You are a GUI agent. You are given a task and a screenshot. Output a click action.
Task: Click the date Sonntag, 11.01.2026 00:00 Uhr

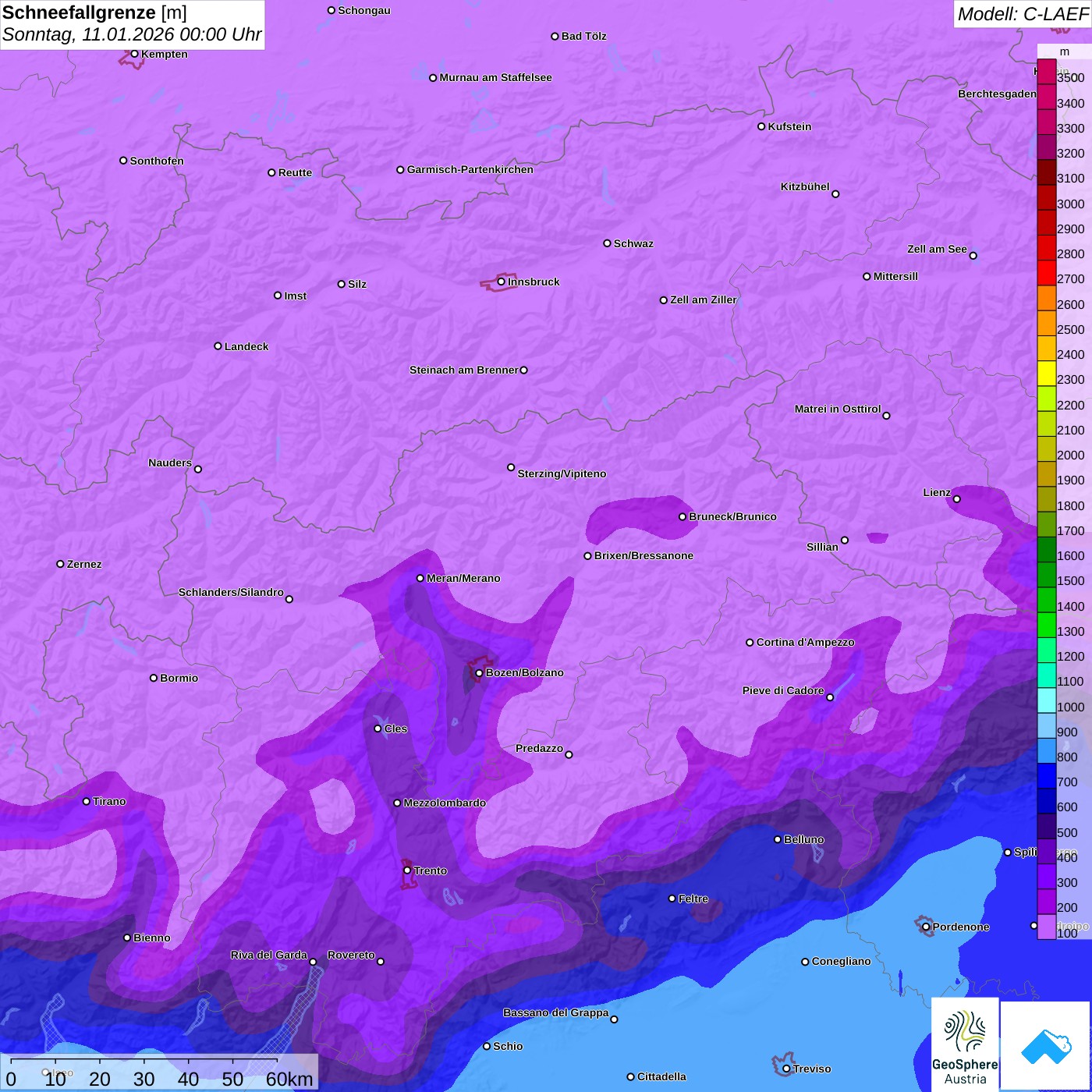click(132, 35)
